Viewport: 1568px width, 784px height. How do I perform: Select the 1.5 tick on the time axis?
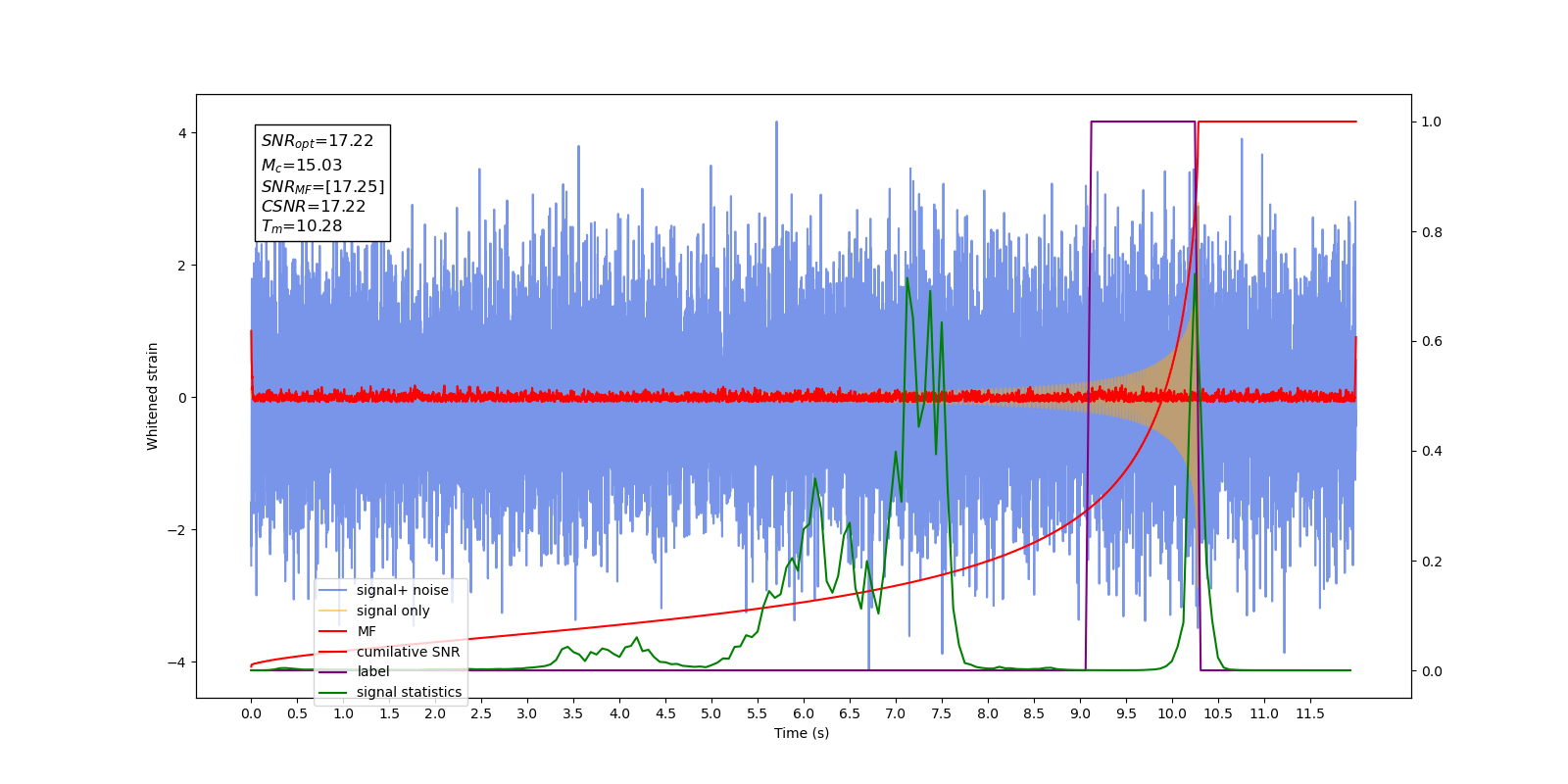(x=389, y=713)
